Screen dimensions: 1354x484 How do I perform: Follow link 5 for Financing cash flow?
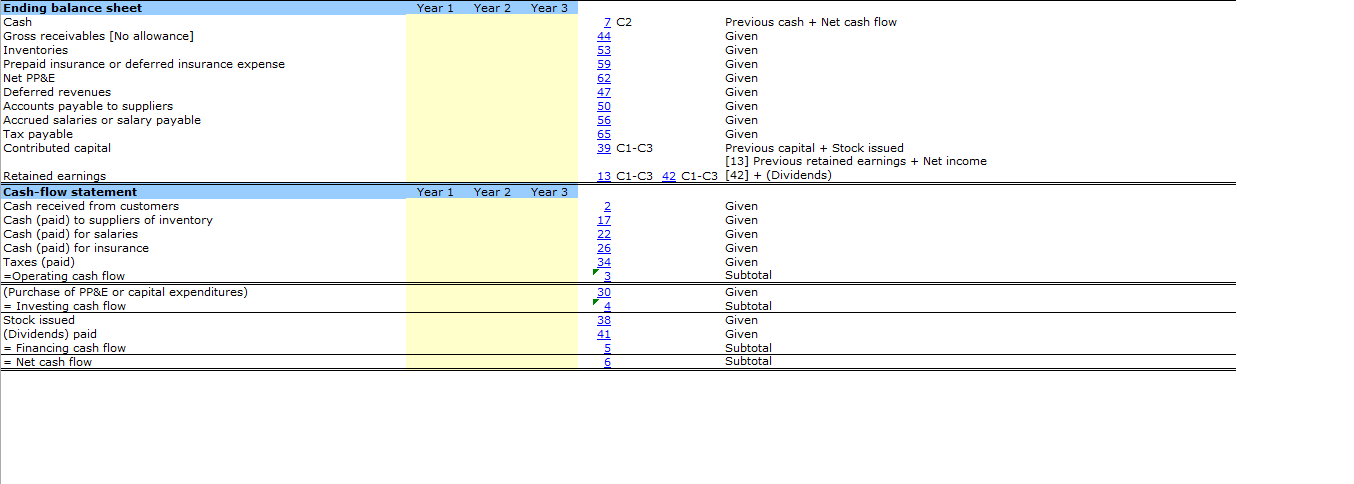(x=608, y=348)
